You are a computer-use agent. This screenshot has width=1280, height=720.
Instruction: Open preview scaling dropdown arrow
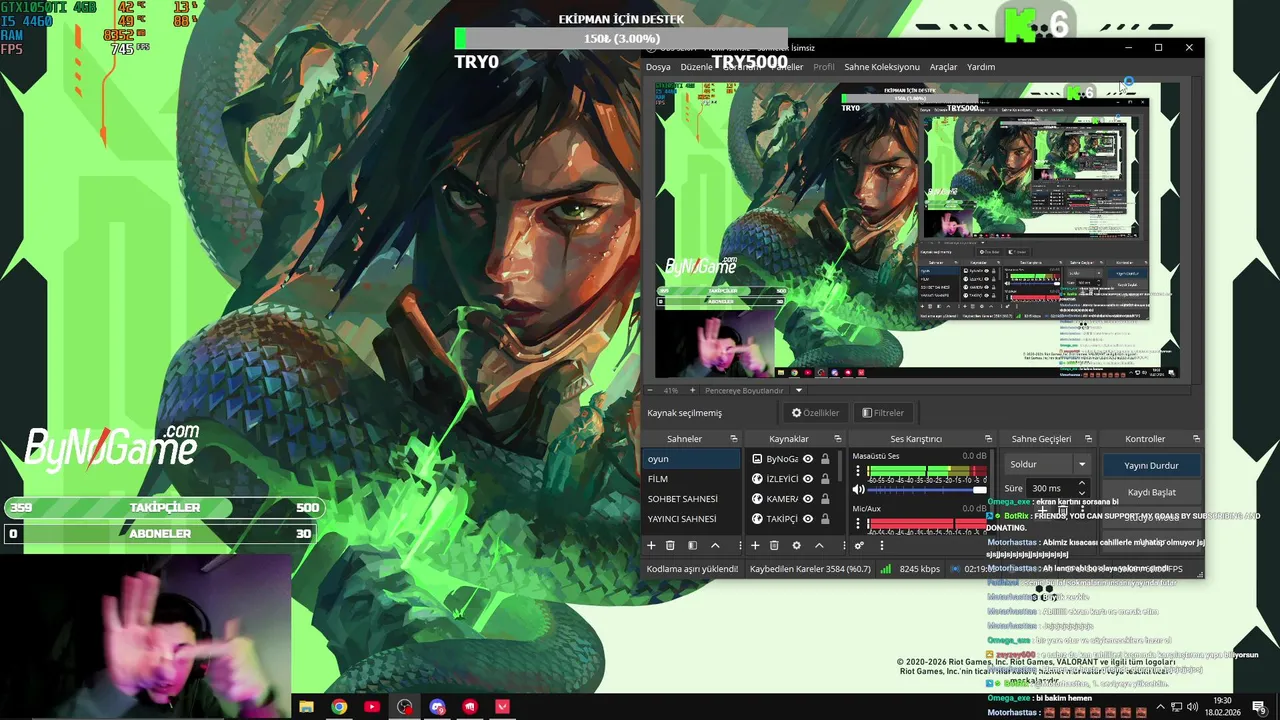[798, 390]
